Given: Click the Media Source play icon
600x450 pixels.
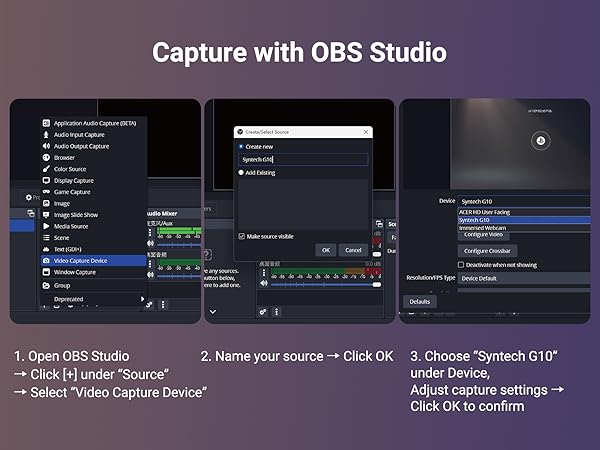Looking at the screenshot, I should 46,226.
